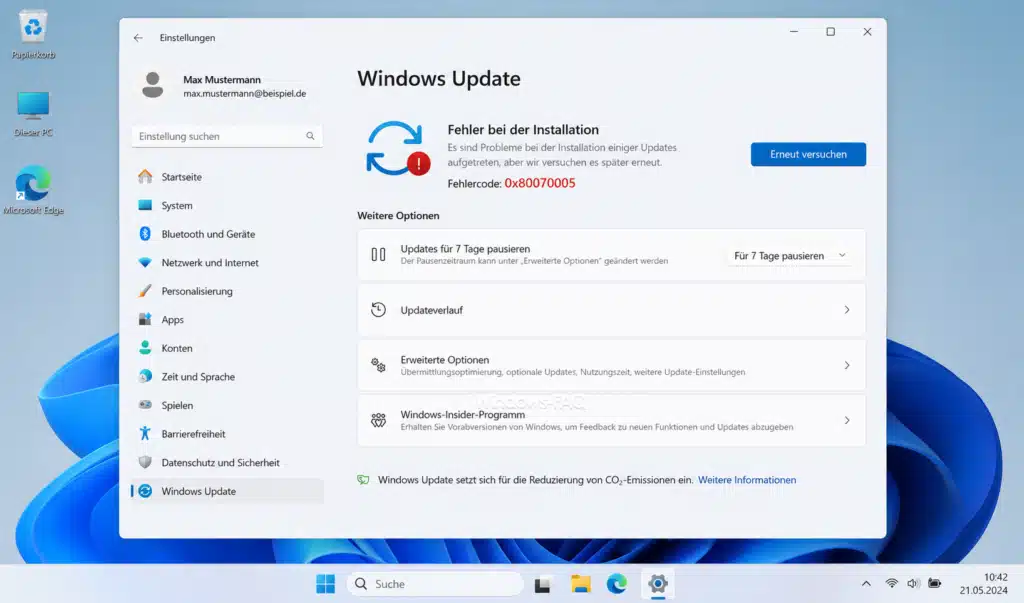Click error code 0x80070005
The image size is (1024, 603).
539,184
